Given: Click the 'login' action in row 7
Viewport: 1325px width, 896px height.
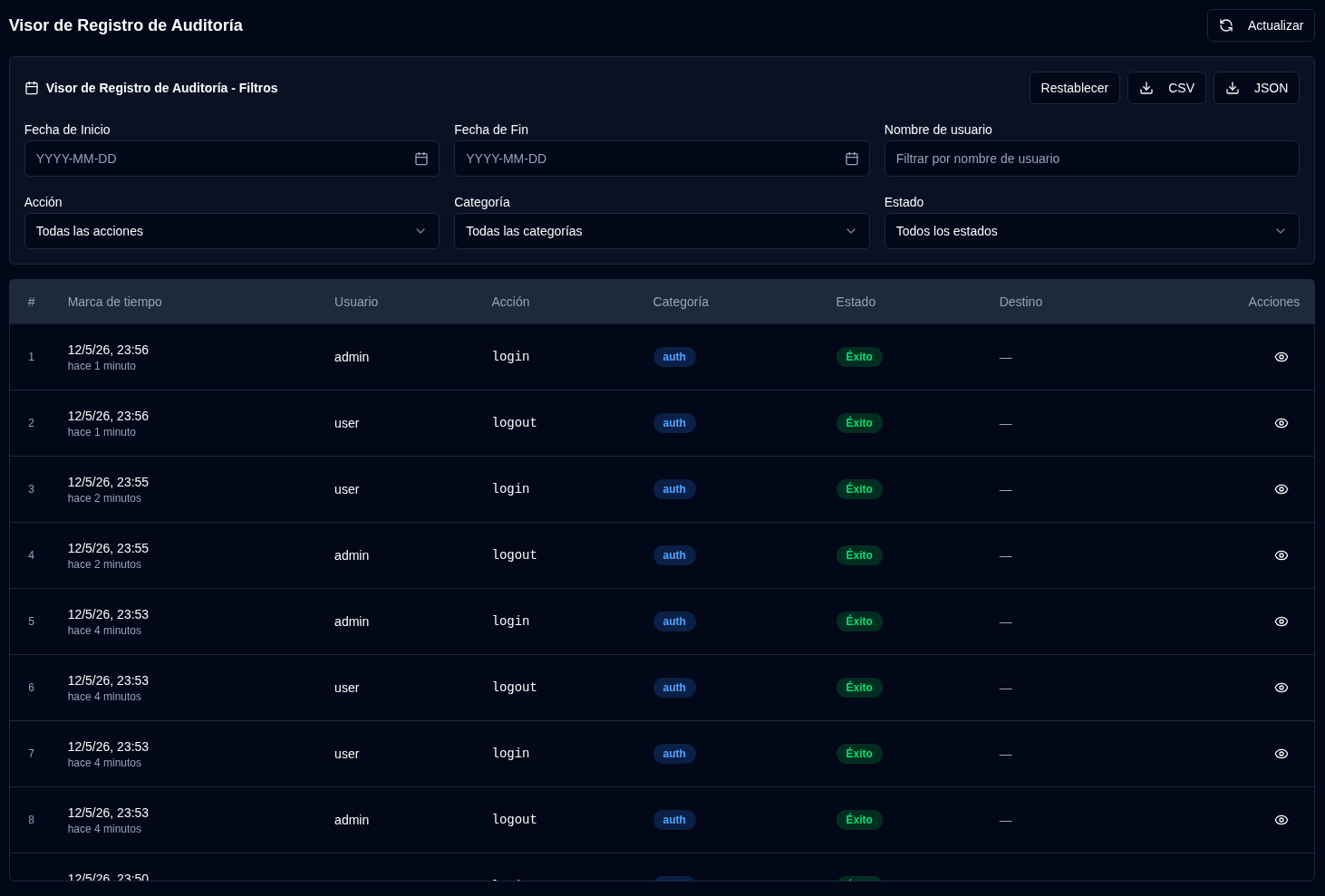Looking at the screenshot, I should coord(510,753).
